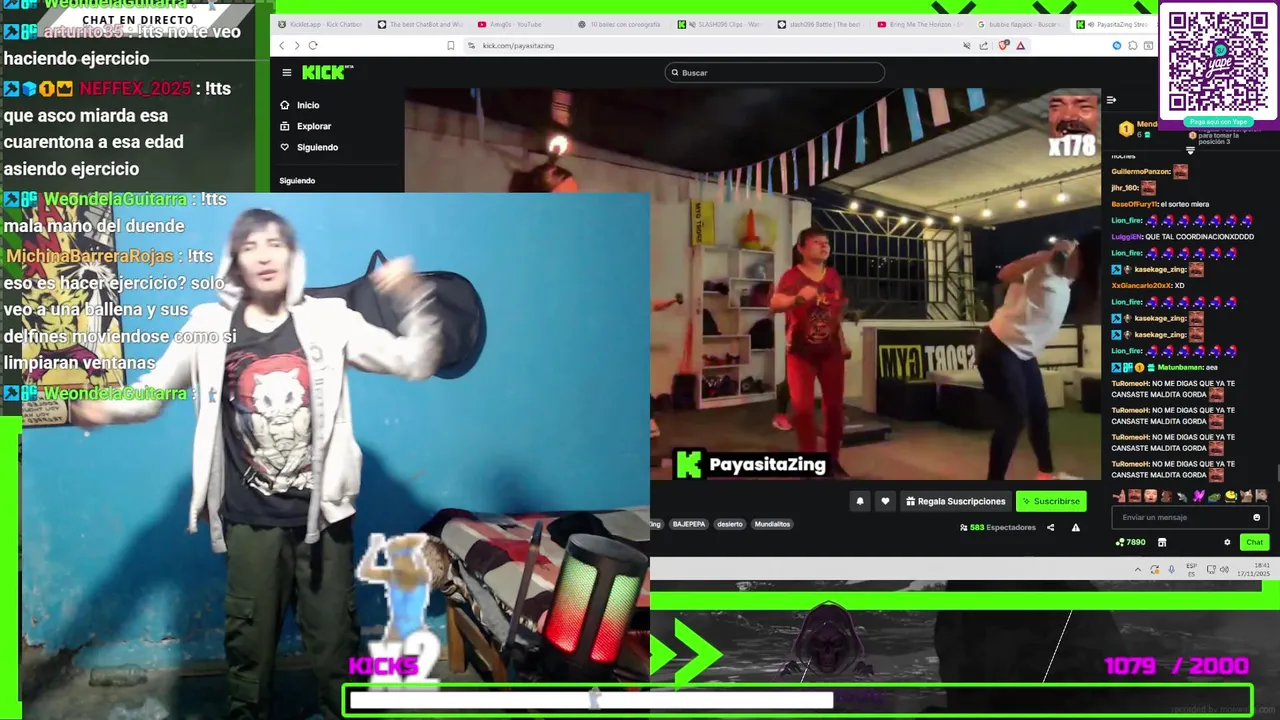Switch input language ESP indicator
Image resolution: width=1280 pixels, height=720 pixels.
pos(1191,570)
